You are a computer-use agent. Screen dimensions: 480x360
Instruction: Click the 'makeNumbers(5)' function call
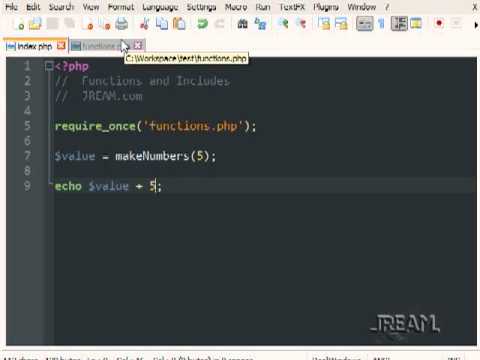click(x=162, y=156)
